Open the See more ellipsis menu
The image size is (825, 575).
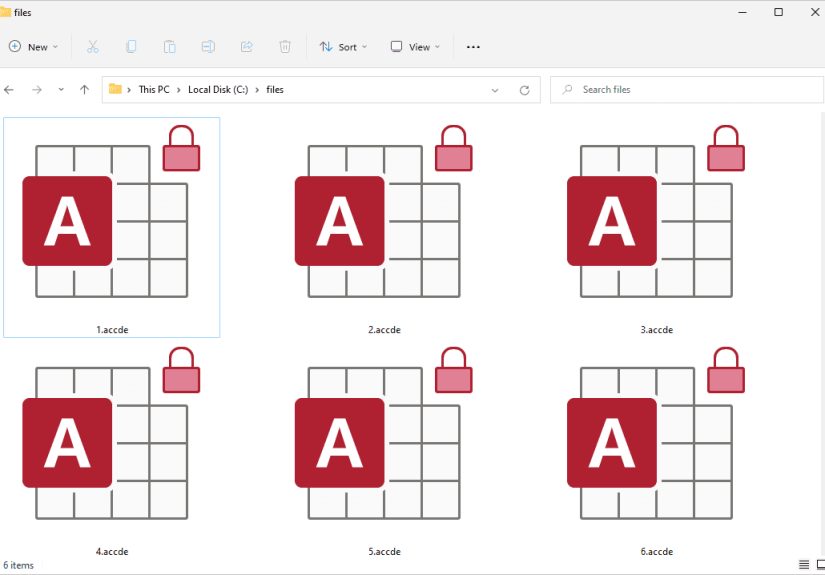[x=474, y=47]
